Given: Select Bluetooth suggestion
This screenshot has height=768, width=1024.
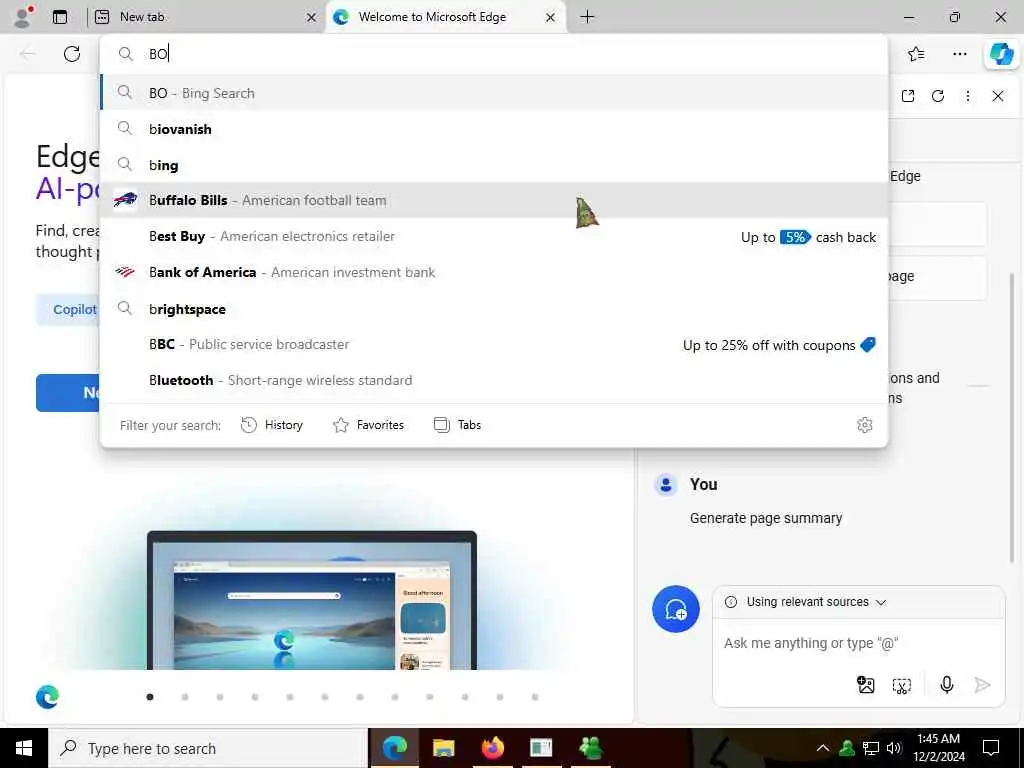Looking at the screenshot, I should pyautogui.click(x=494, y=380).
